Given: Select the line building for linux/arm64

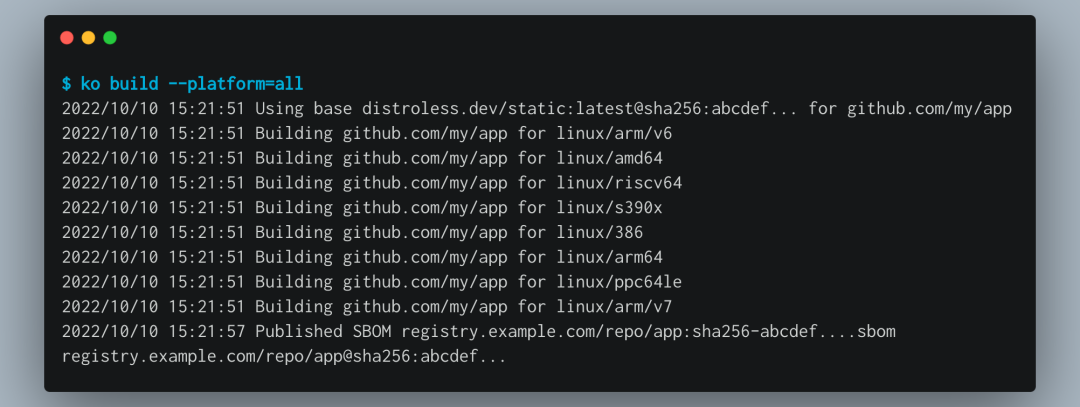Looking at the screenshot, I should tap(361, 257).
